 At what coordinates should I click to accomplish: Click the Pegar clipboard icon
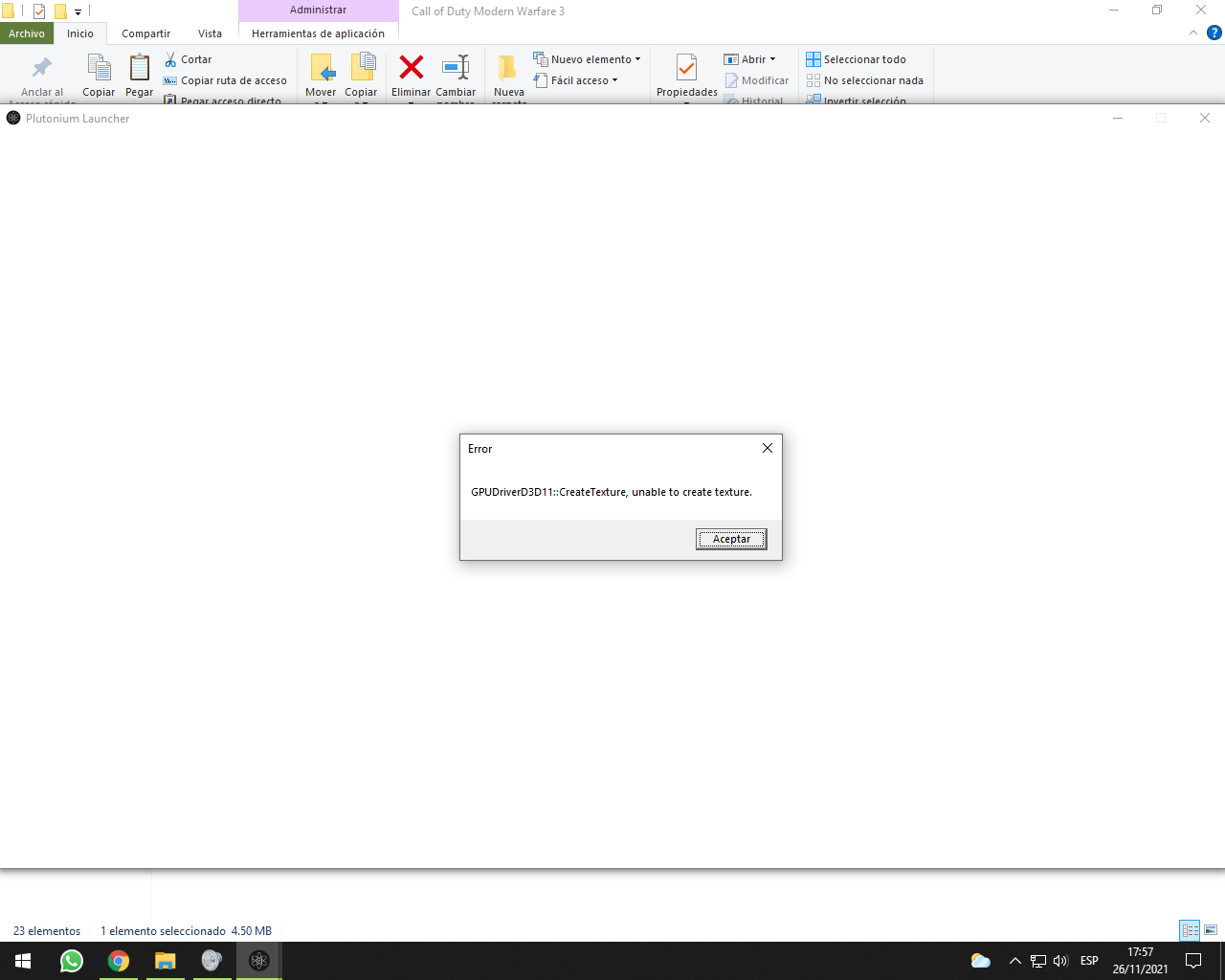pos(140,69)
